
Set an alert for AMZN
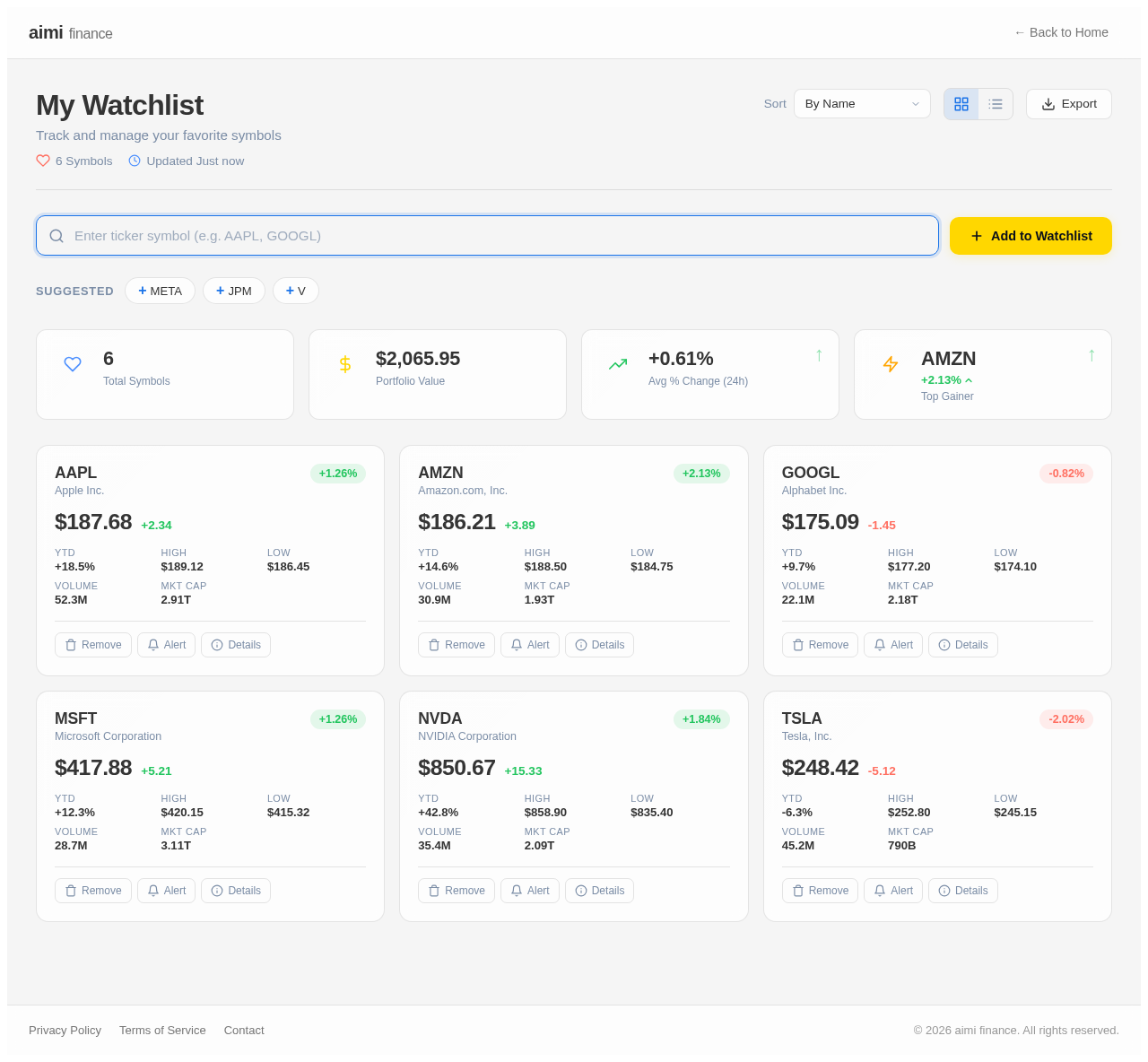530,645
